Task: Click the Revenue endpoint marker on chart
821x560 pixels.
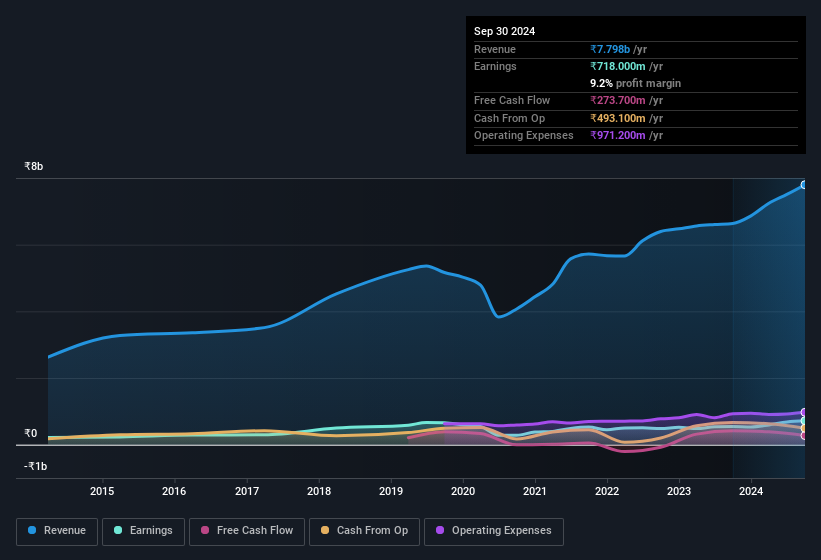Action: [804, 185]
